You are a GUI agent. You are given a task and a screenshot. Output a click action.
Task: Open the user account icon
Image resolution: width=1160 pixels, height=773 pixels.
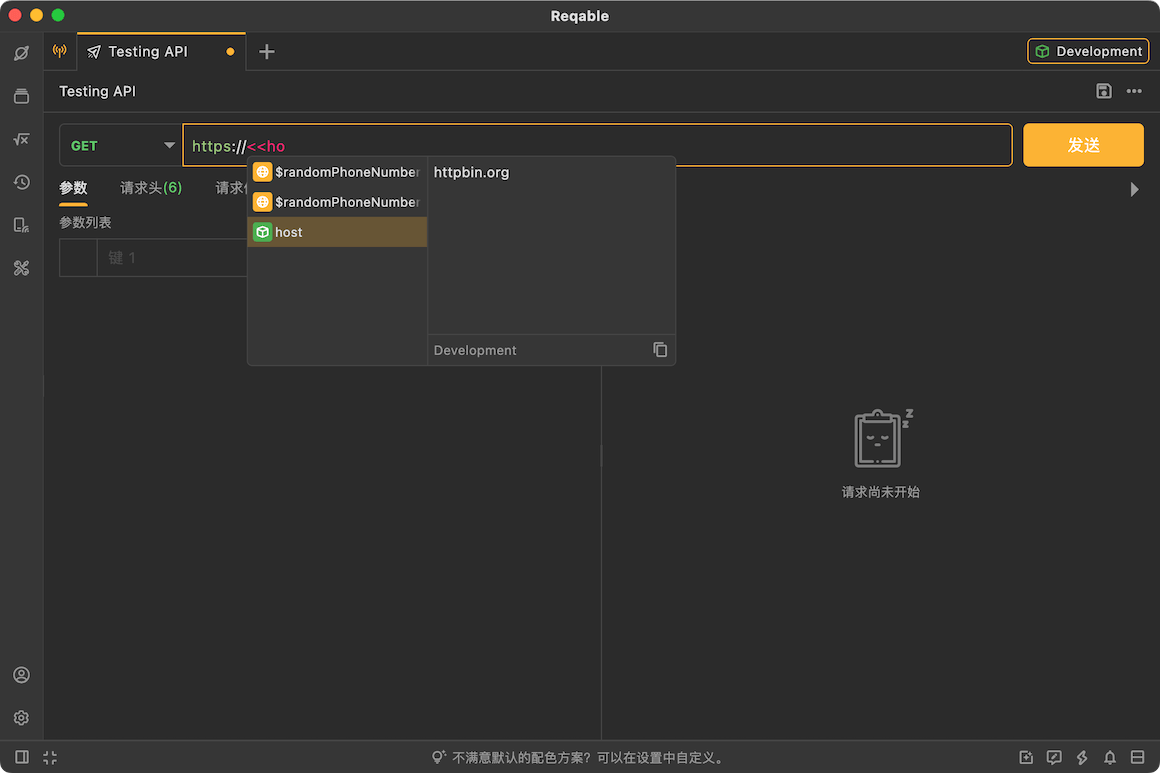click(21, 675)
